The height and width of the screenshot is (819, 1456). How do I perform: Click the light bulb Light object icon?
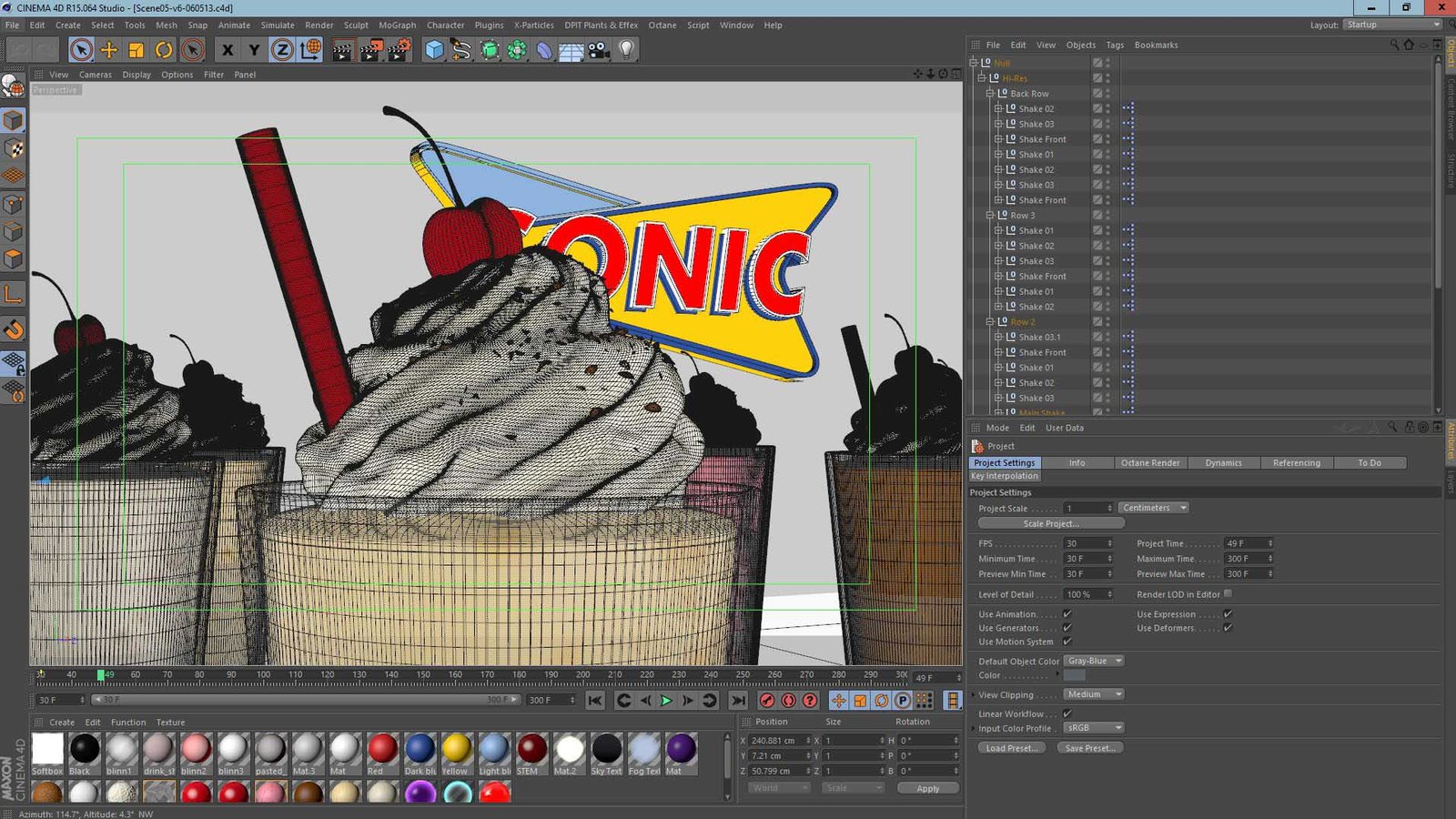(626, 50)
